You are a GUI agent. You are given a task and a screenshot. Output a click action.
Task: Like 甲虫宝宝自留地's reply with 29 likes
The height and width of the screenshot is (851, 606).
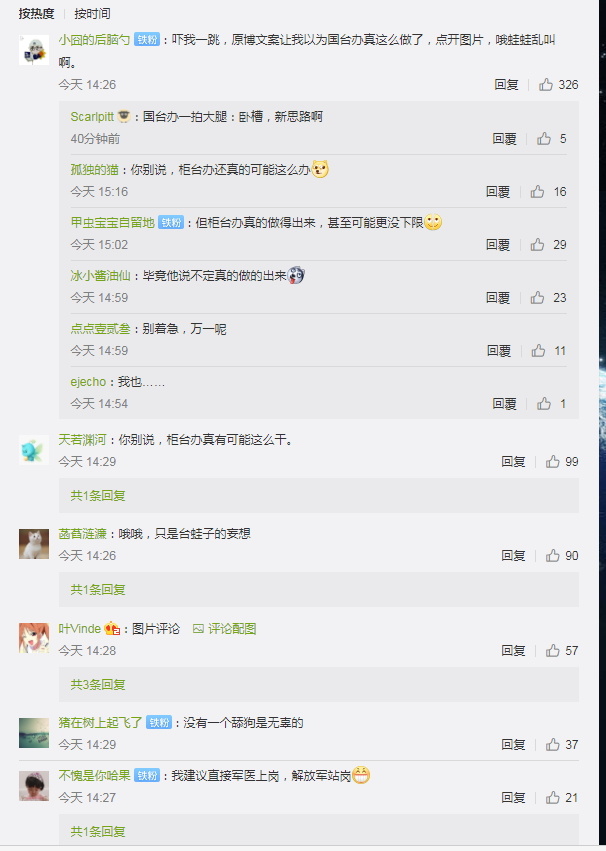pyautogui.click(x=538, y=245)
